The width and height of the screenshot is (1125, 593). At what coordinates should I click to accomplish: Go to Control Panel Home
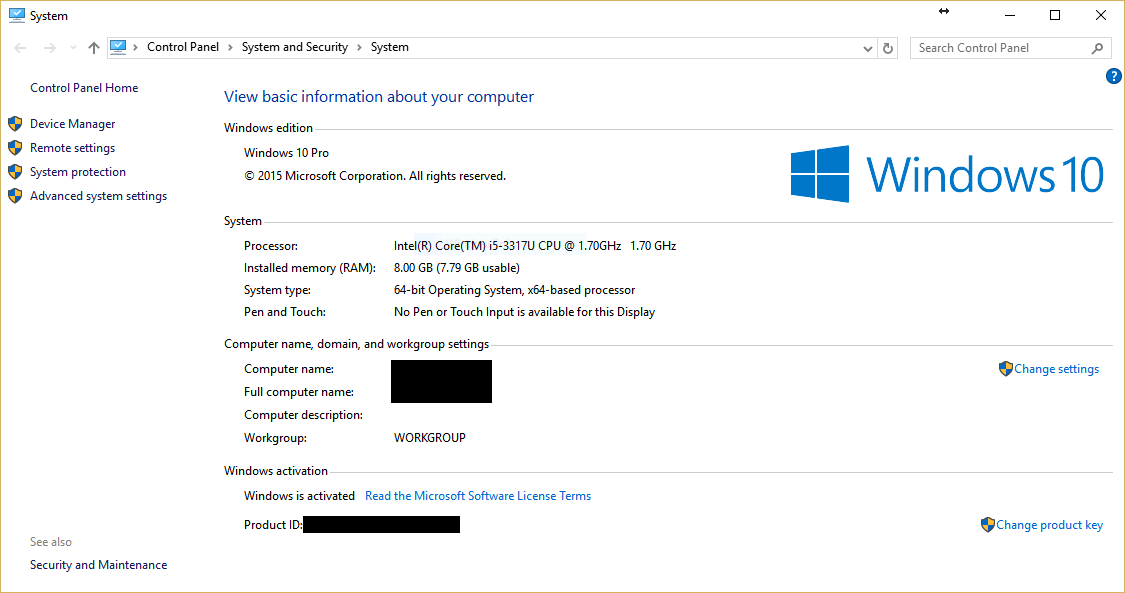(84, 87)
